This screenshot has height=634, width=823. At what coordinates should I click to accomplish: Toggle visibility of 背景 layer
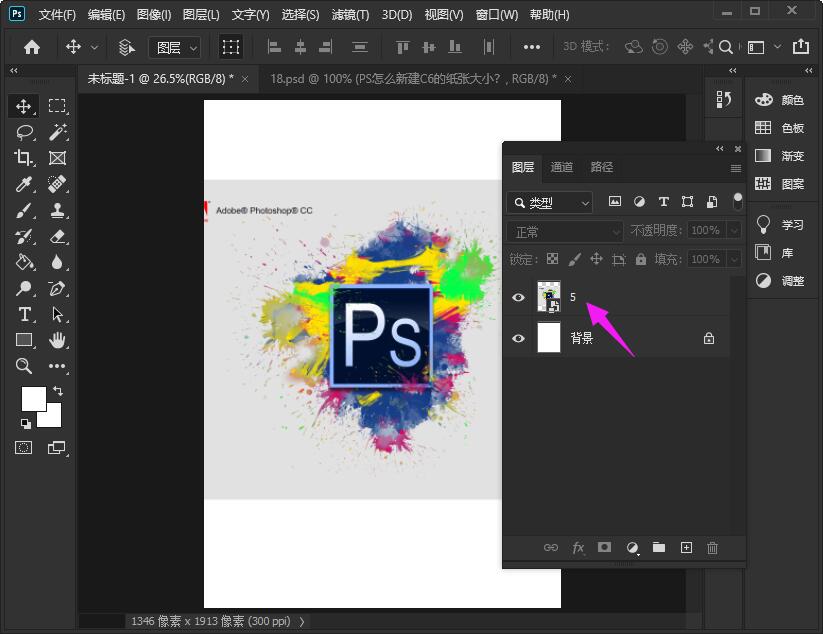518,339
